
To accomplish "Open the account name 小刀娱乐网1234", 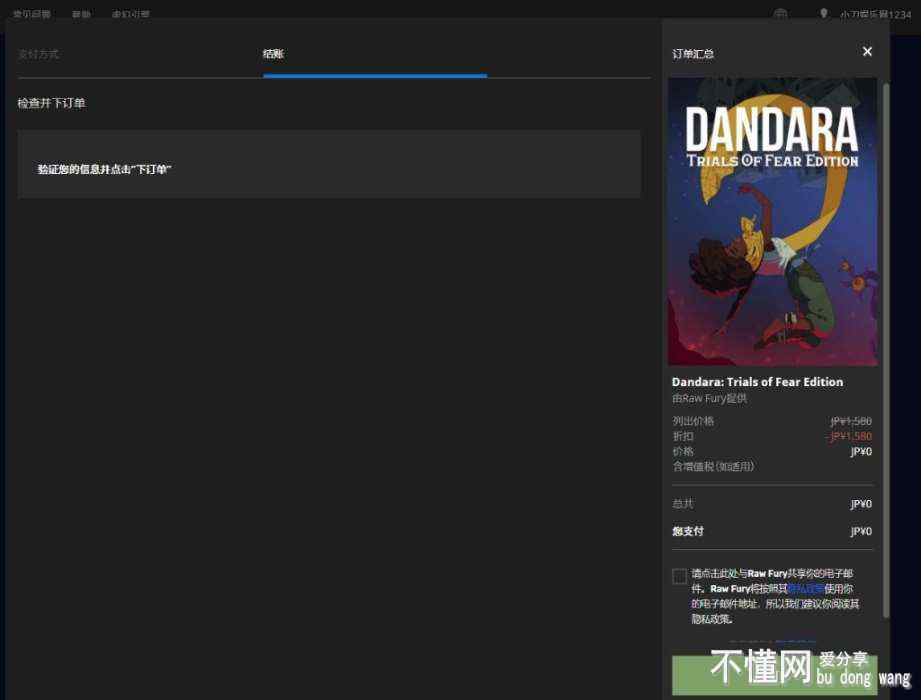I will pos(875,14).
